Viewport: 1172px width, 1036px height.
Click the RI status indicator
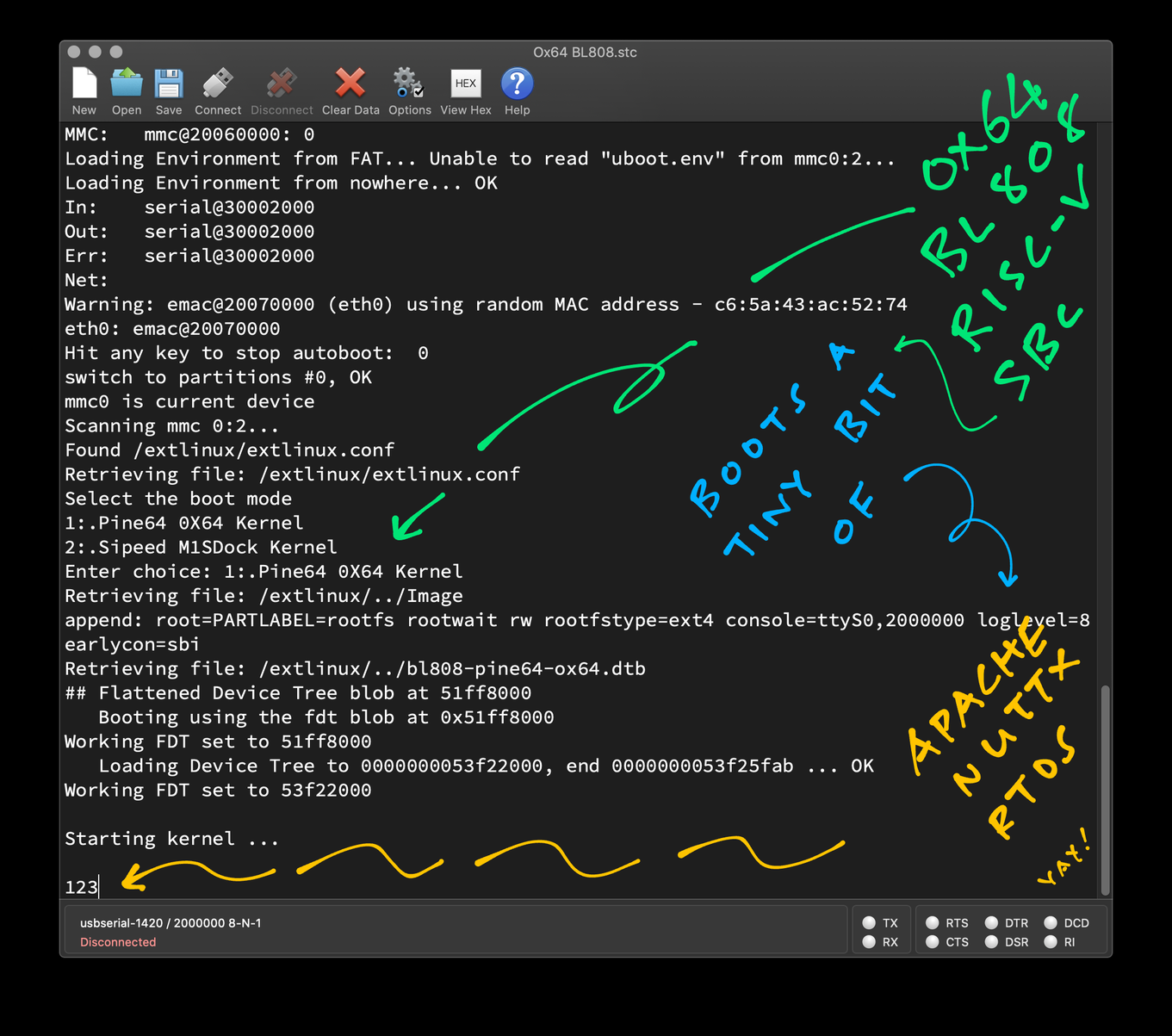[1051, 942]
